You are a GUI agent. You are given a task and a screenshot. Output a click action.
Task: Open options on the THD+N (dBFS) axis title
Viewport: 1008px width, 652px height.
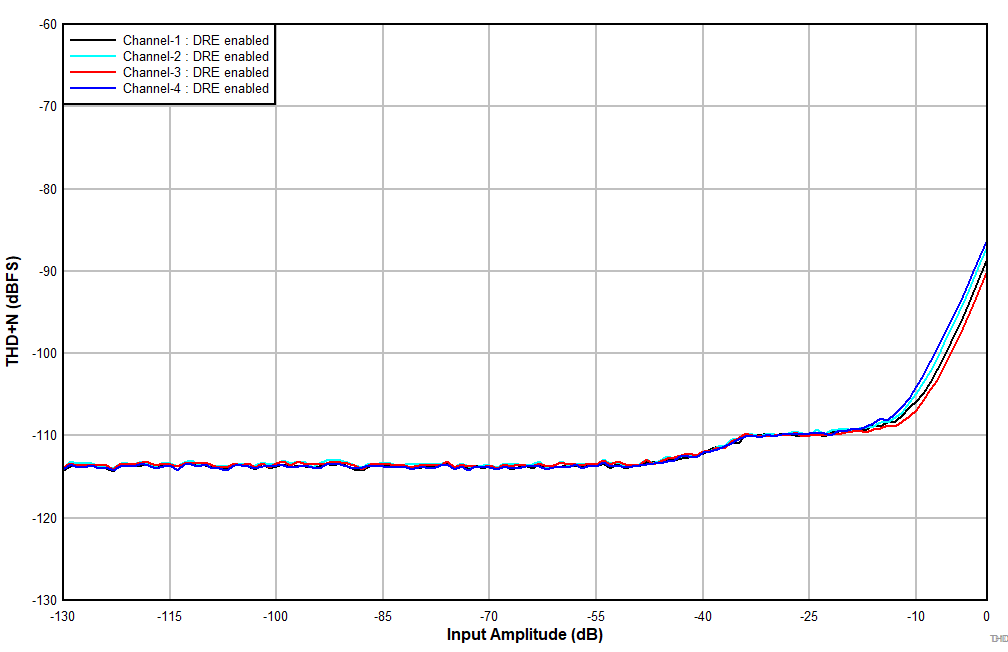(x=14, y=306)
